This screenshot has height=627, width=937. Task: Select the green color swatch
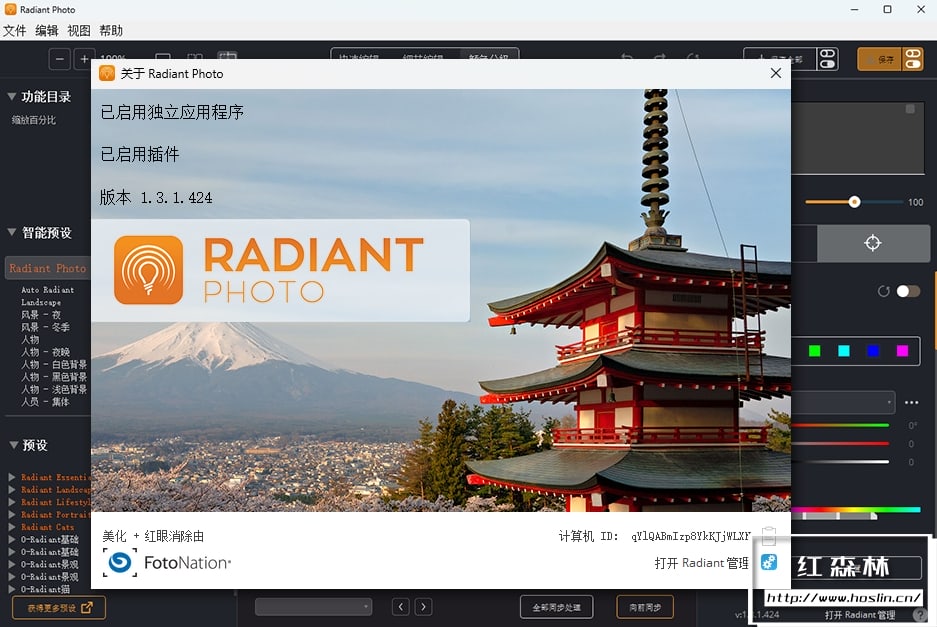coord(814,351)
